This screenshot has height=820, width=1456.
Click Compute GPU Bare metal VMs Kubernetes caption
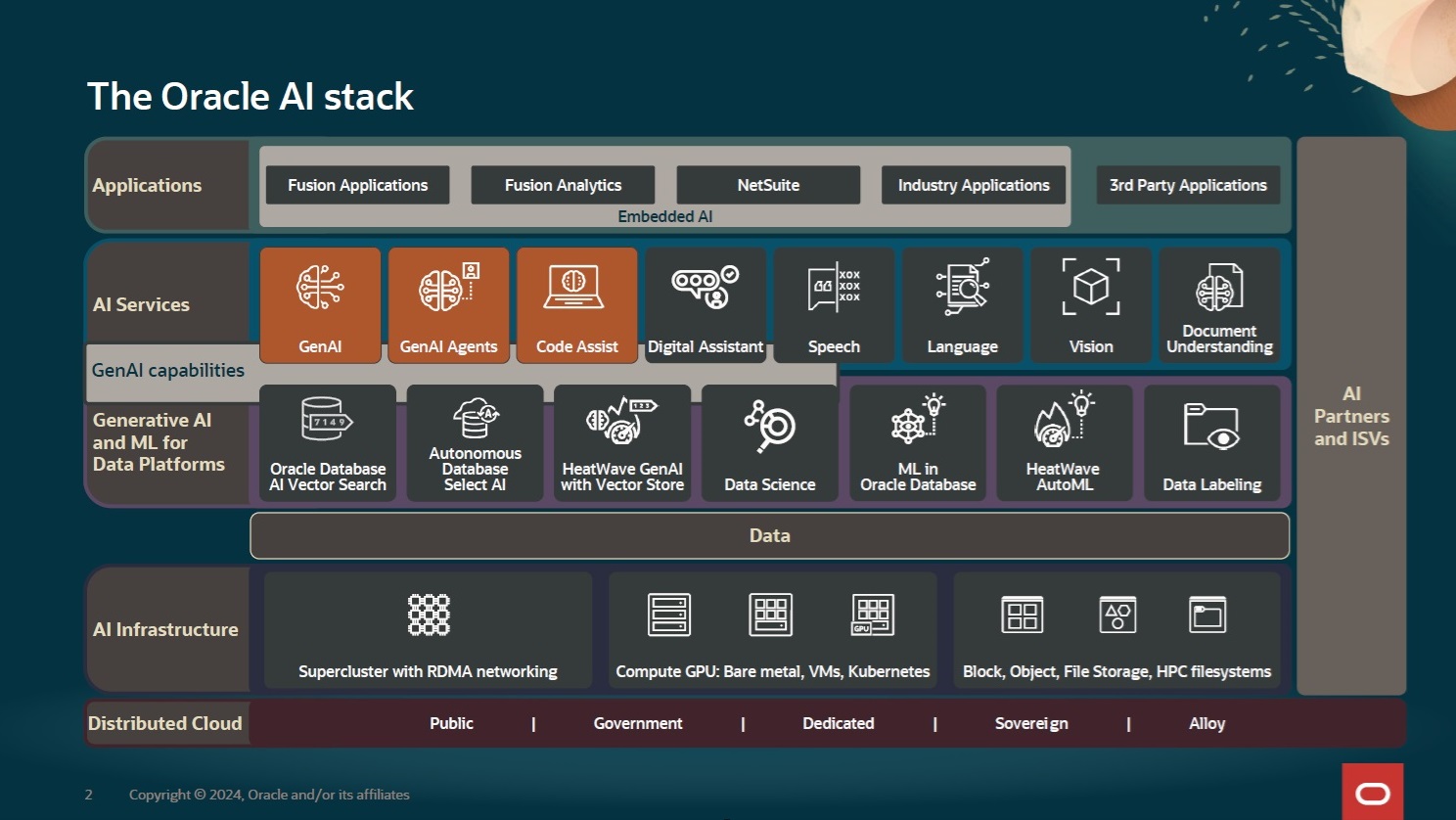(x=773, y=671)
